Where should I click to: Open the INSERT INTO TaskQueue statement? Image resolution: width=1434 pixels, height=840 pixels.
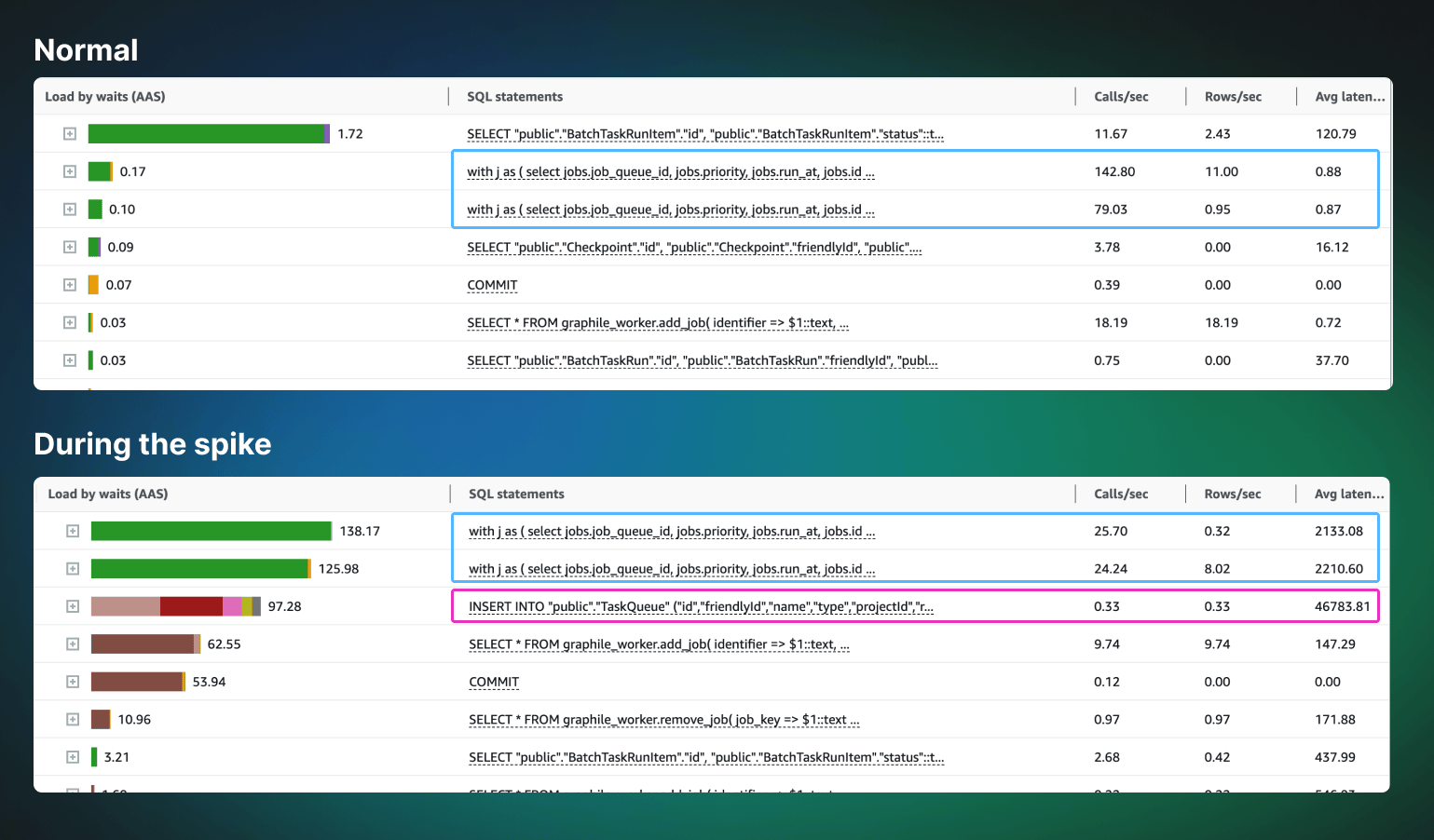pos(701,607)
